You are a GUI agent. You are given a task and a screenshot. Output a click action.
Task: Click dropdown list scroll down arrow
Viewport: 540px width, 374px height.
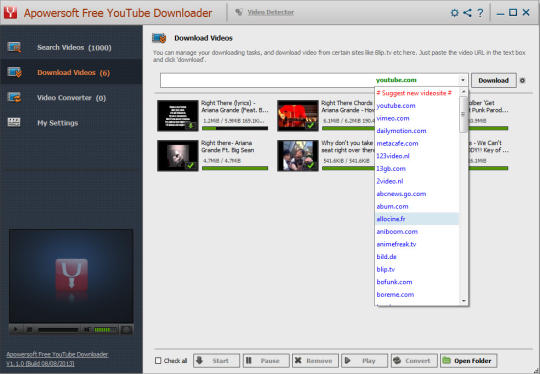pos(463,301)
